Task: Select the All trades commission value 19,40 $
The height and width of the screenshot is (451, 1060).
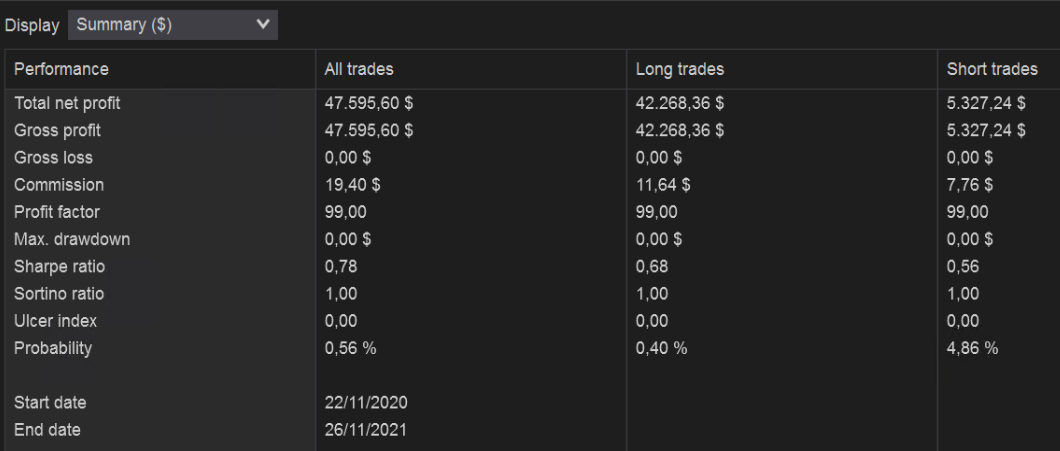Action: [x=353, y=185]
